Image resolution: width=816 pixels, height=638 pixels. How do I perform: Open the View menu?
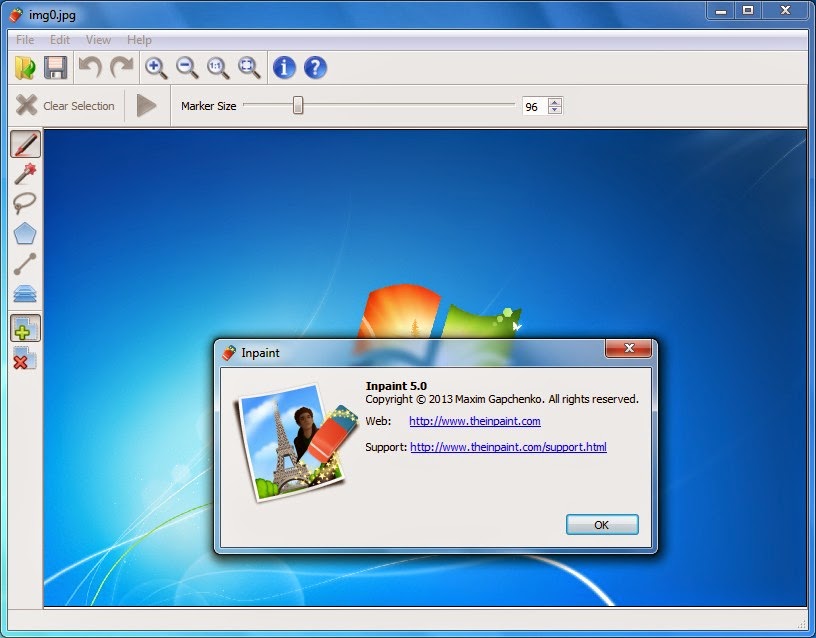pos(98,40)
